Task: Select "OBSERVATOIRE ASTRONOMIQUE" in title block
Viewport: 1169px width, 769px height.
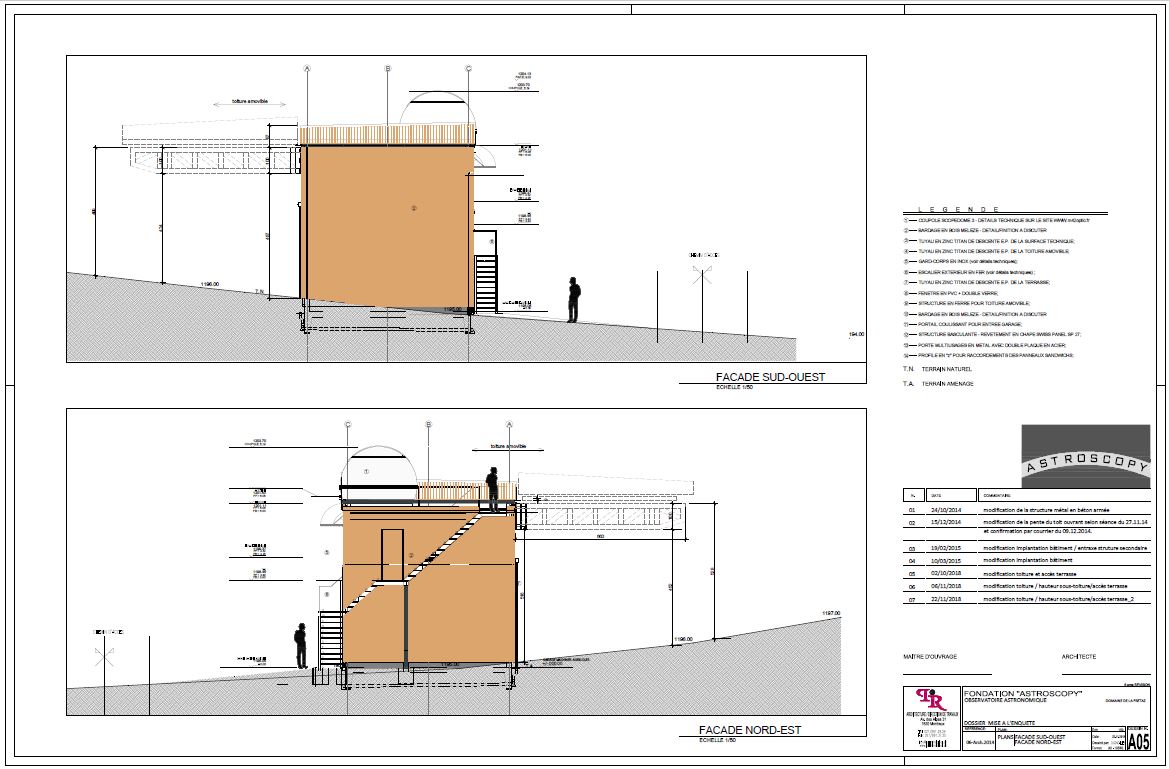Action: tap(1006, 700)
